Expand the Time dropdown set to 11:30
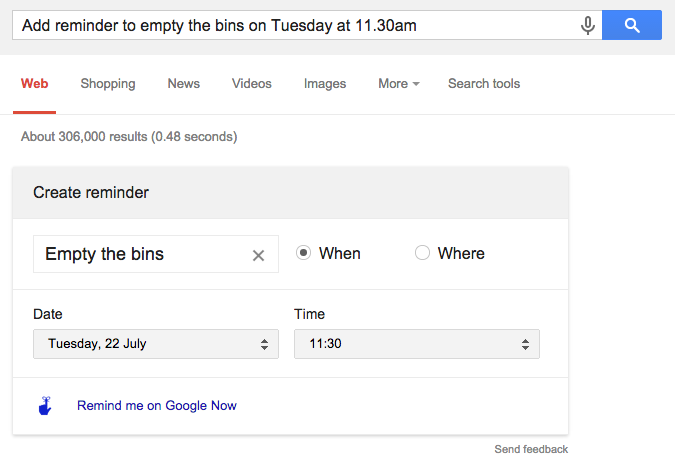Image resolution: width=675 pixels, height=472 pixels. pos(416,344)
